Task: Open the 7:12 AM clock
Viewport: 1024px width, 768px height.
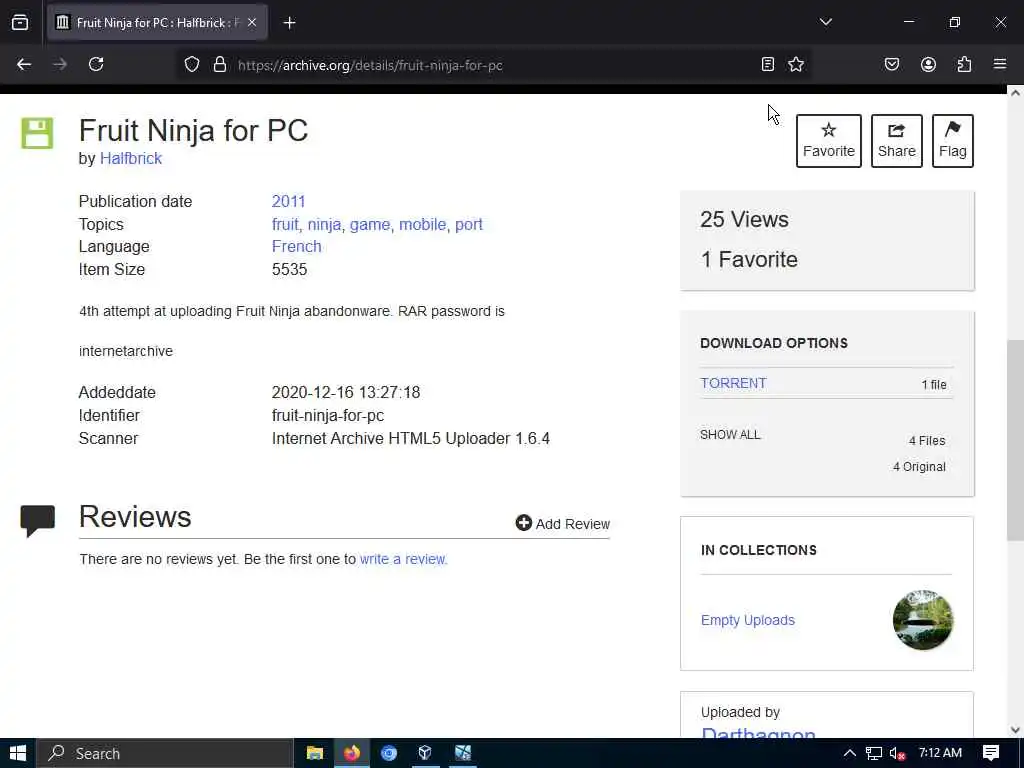Action: (x=940, y=753)
